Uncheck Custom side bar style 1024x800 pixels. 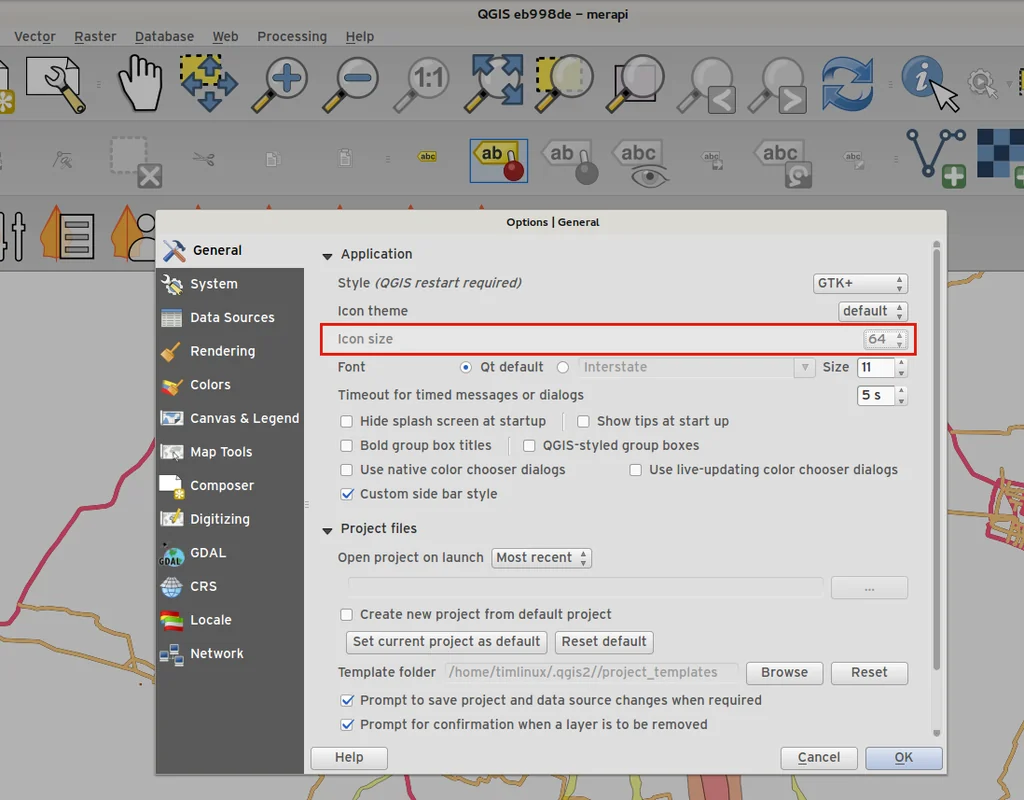[x=347, y=494]
